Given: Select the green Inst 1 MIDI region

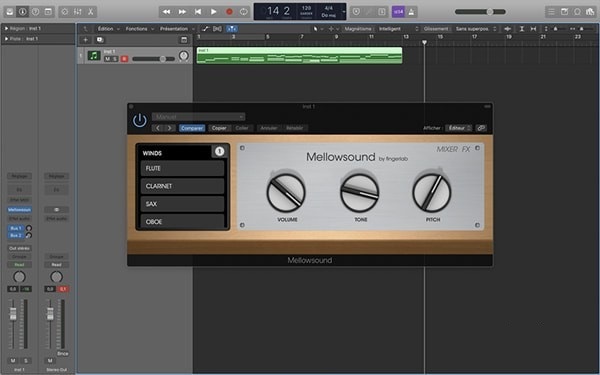Looking at the screenshot, I should pos(299,55).
